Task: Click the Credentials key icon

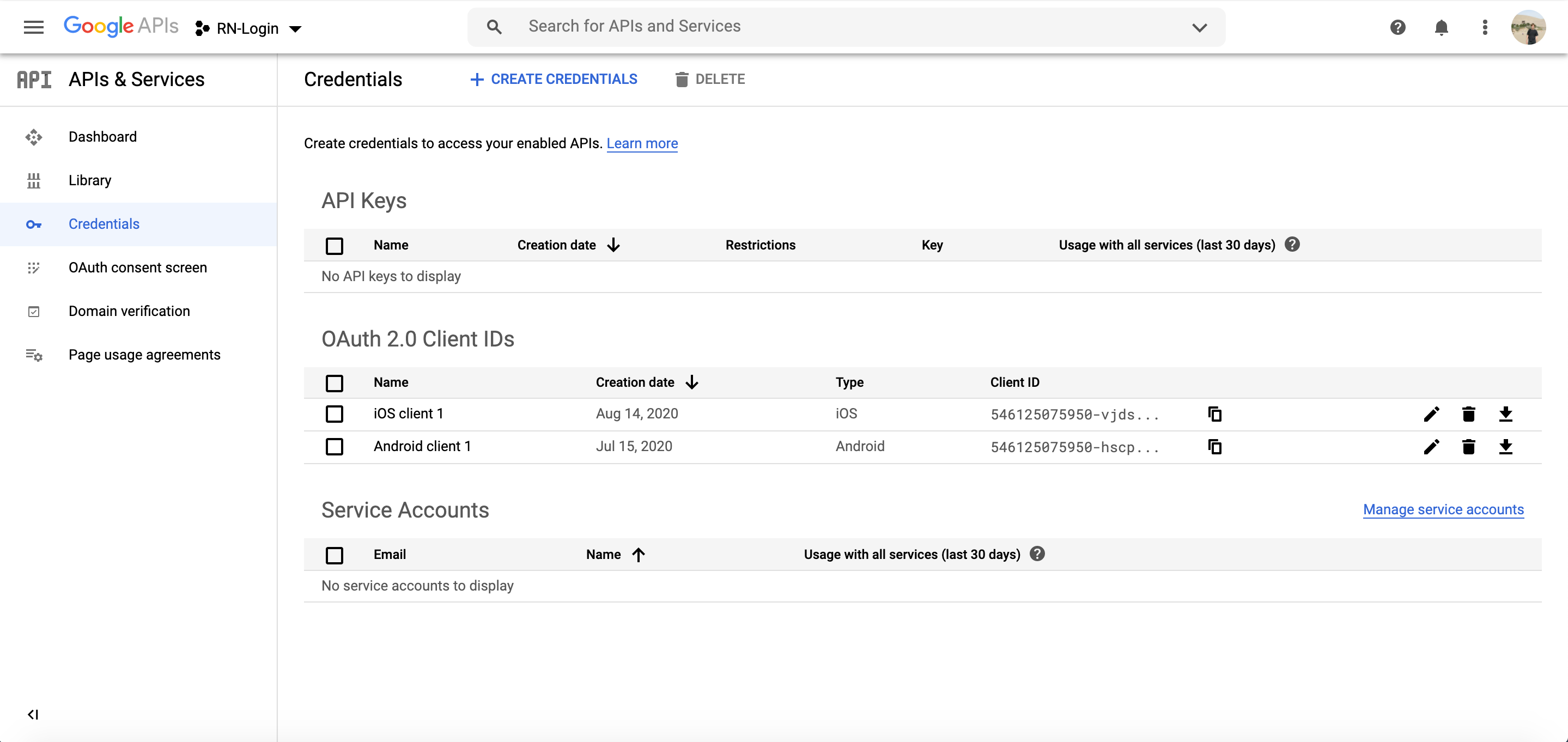Action: pos(34,224)
